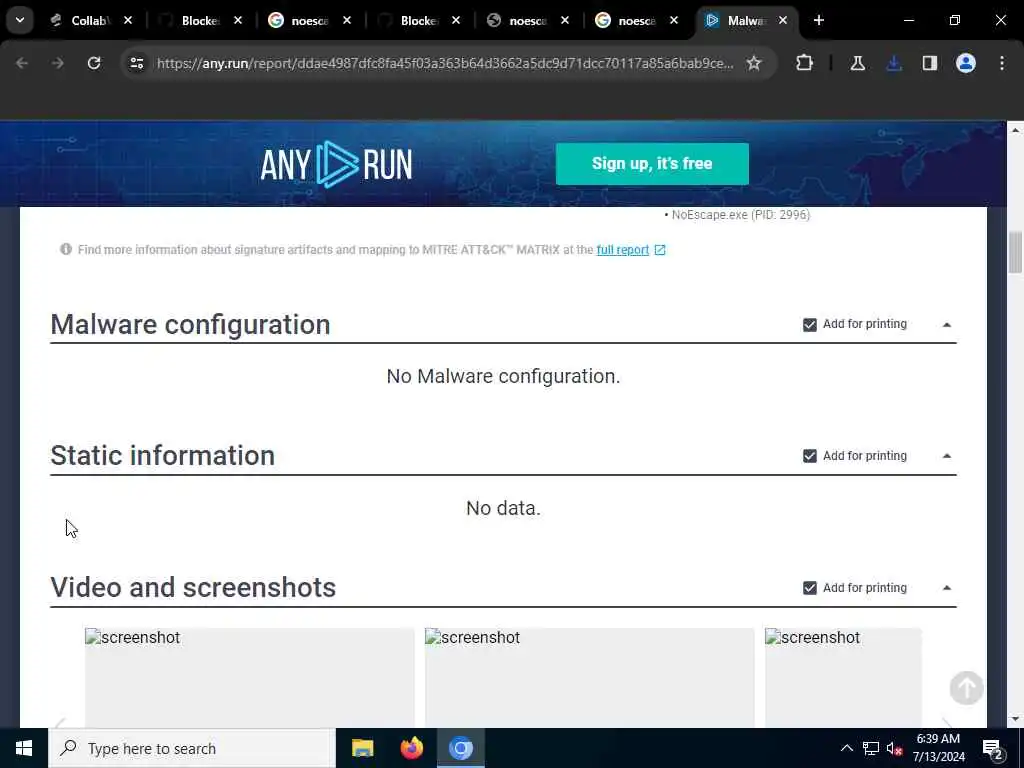Click the any.run URL address bar

tap(444, 63)
